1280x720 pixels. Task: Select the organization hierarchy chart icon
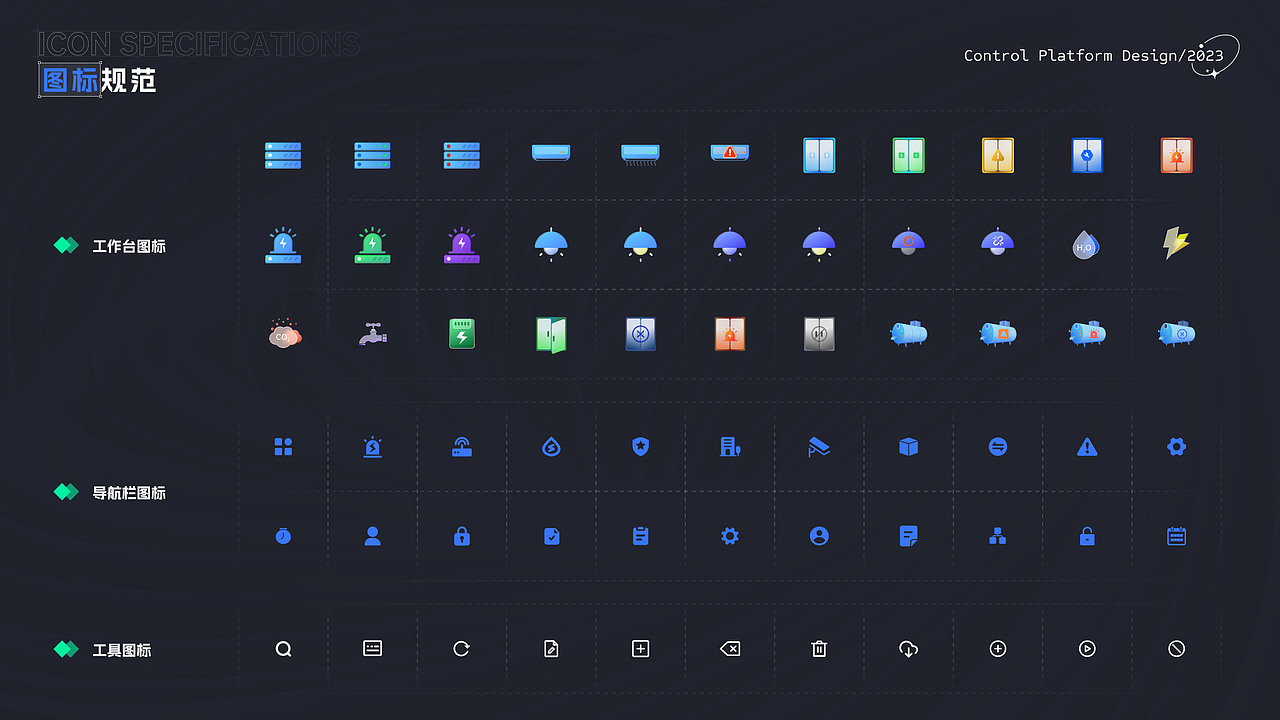pos(998,536)
